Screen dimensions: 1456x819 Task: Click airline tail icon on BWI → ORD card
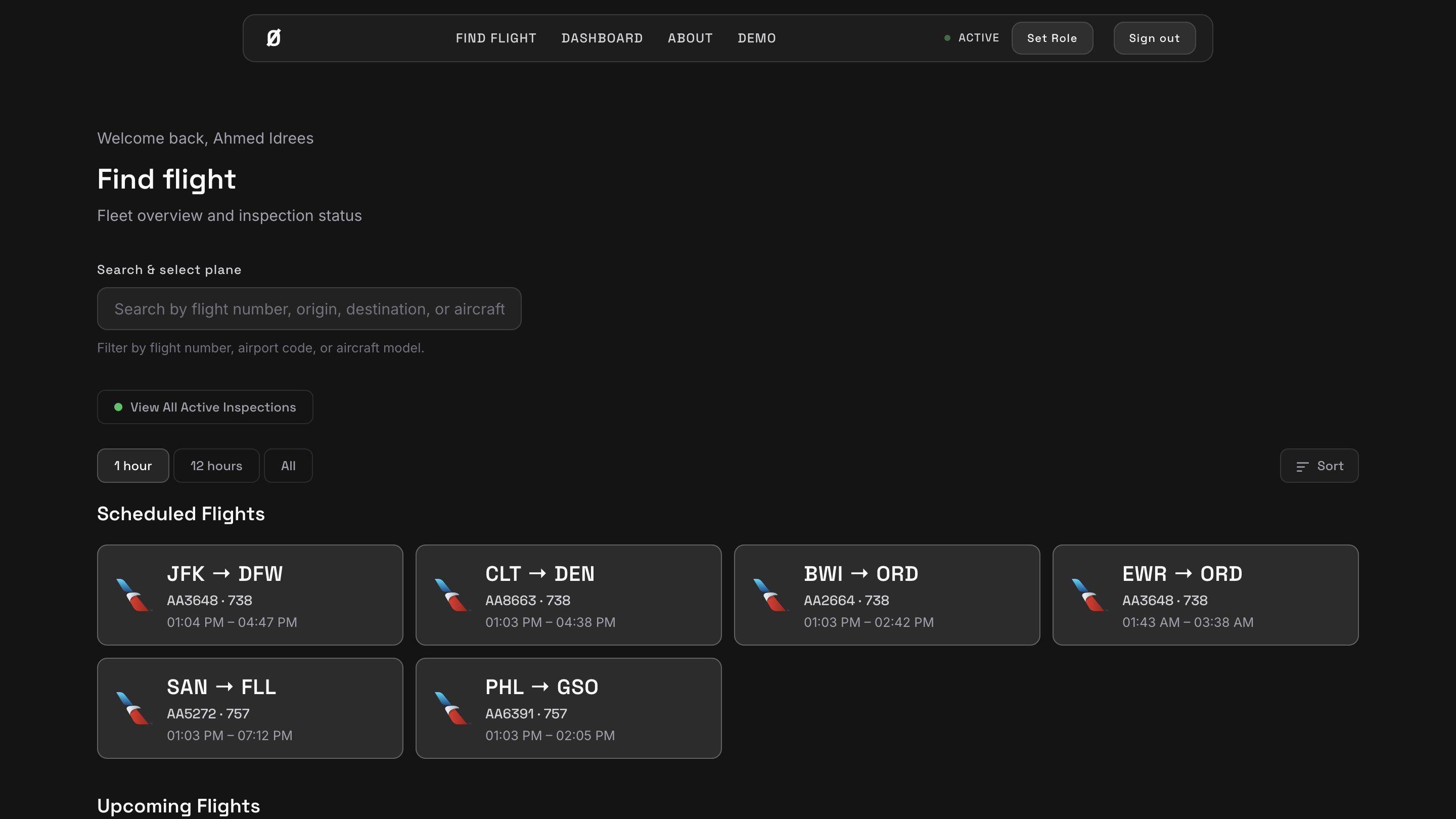point(770,595)
